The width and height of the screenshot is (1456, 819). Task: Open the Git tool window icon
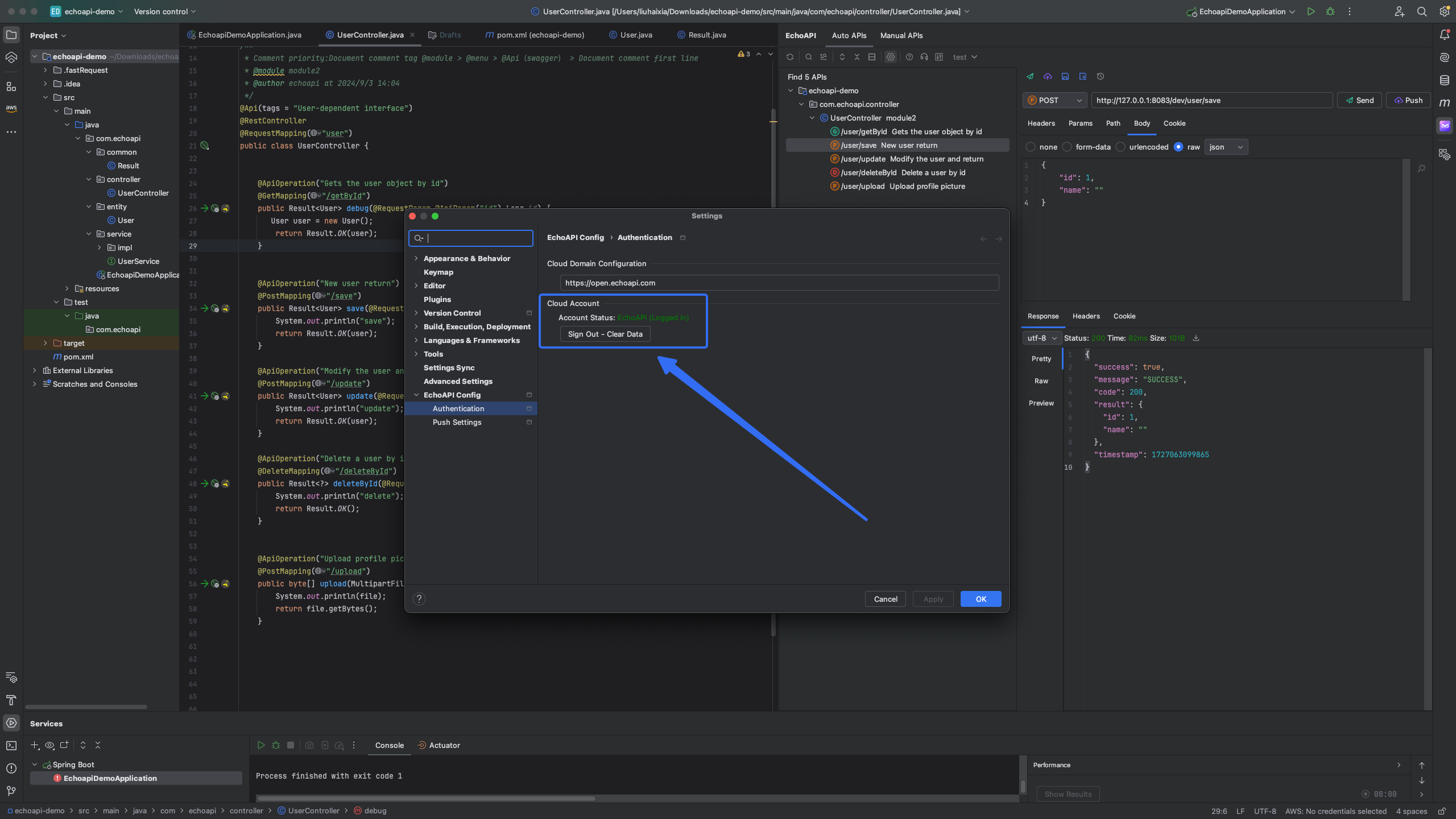pyautogui.click(x=11, y=791)
